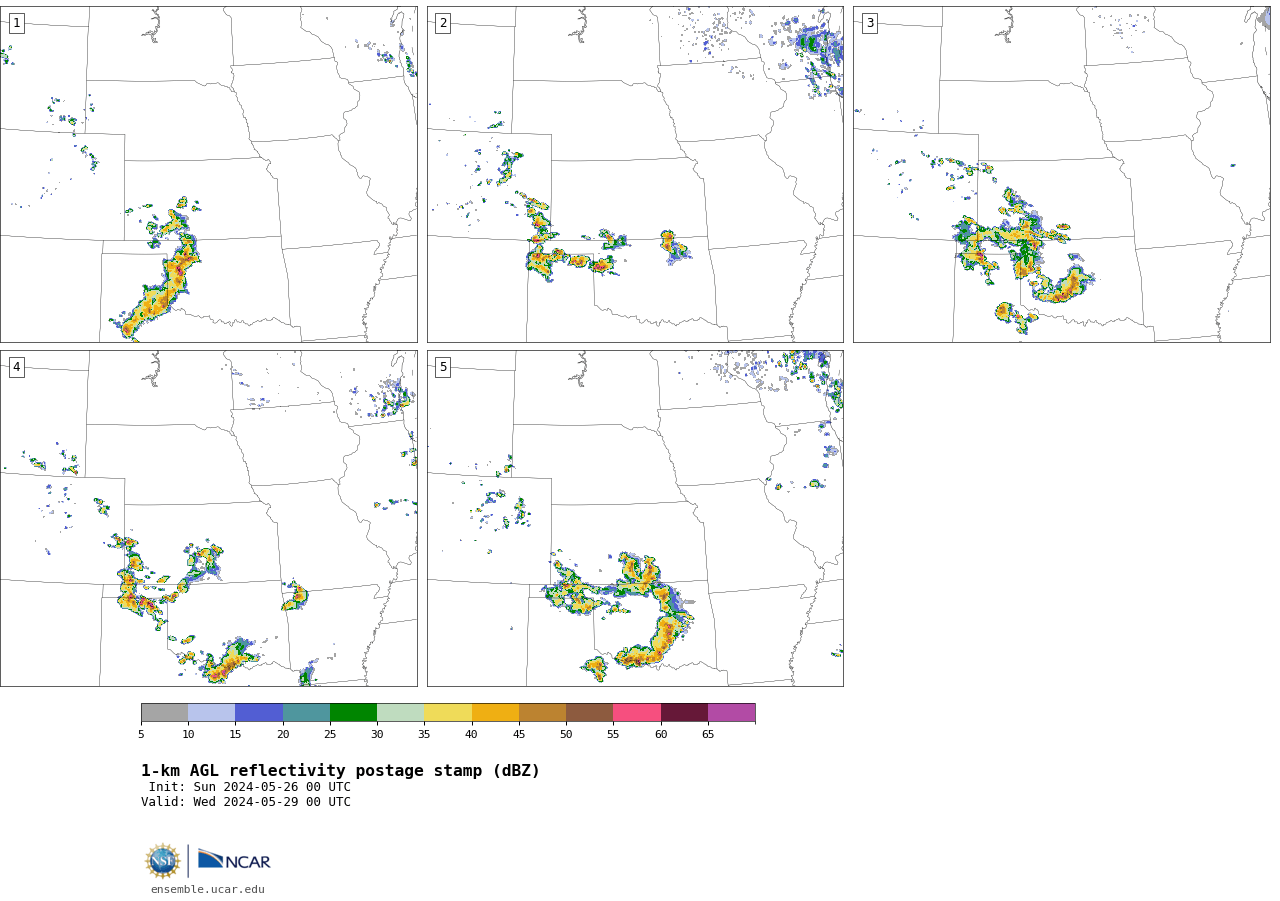Click the panel number 2 label
This screenshot has width=1280, height=901.
coord(443,23)
